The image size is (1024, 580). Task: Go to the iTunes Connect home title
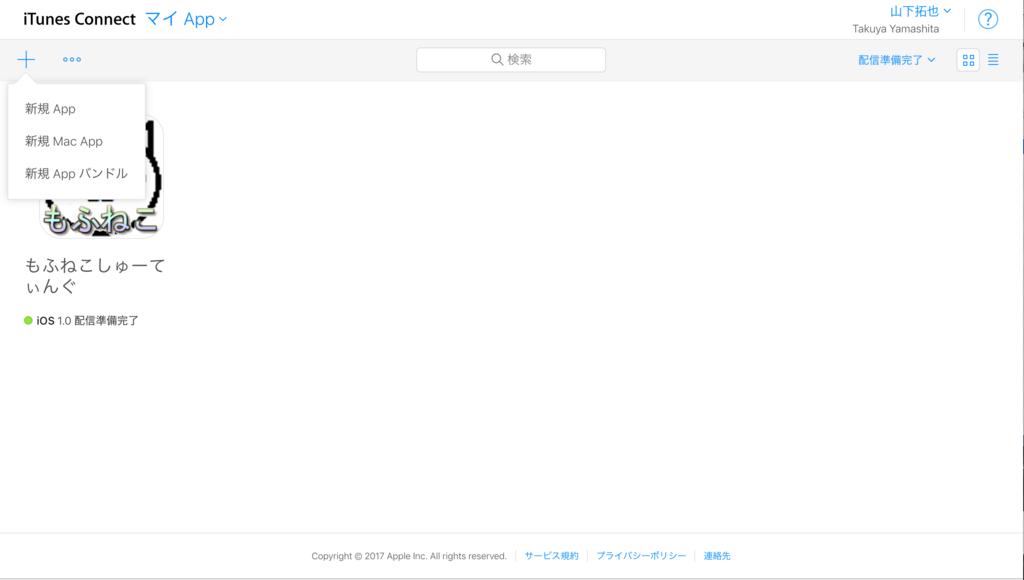click(79, 19)
